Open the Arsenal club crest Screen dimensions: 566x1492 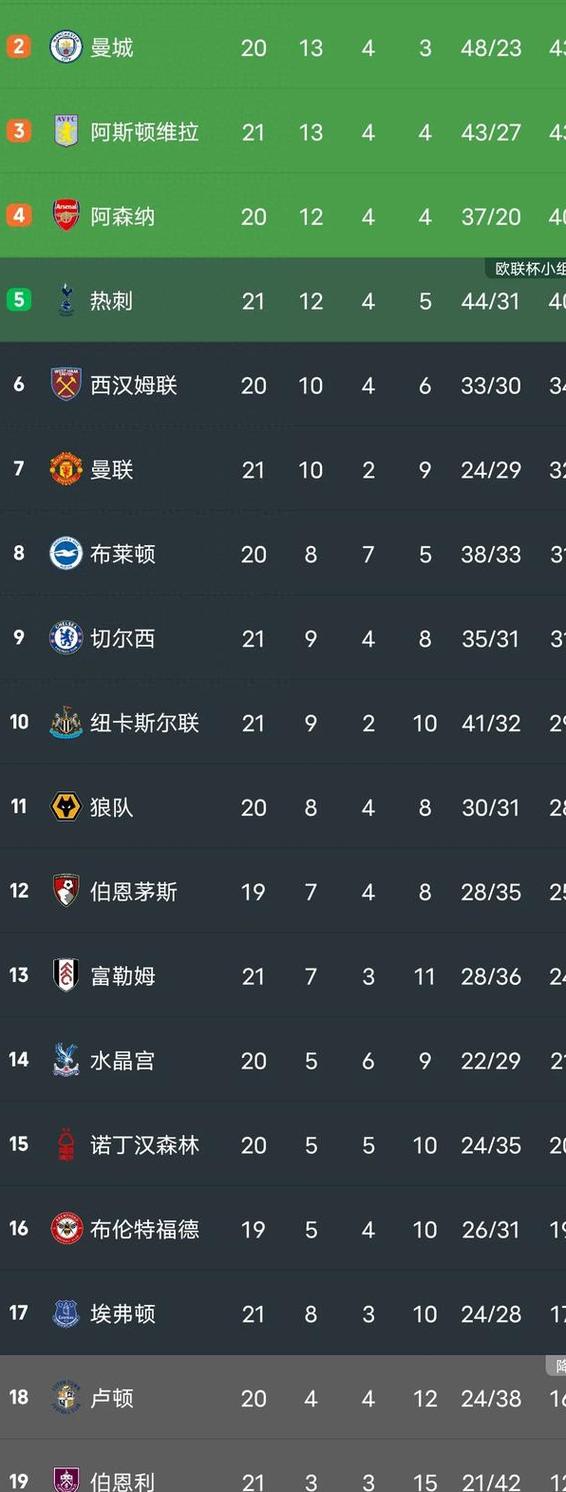pyautogui.click(x=66, y=215)
